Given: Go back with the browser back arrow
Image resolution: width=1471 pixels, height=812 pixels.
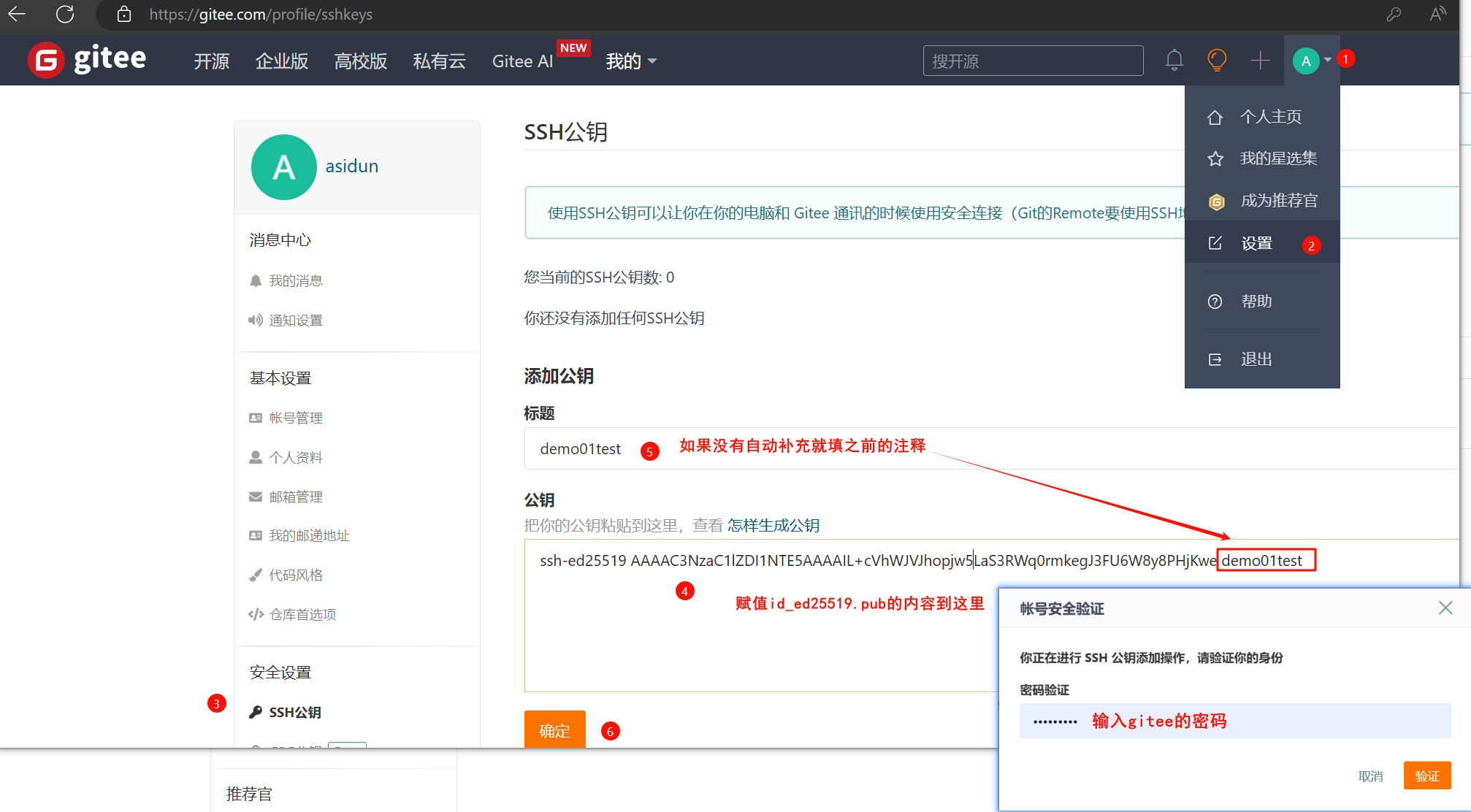Looking at the screenshot, I should tap(17, 14).
